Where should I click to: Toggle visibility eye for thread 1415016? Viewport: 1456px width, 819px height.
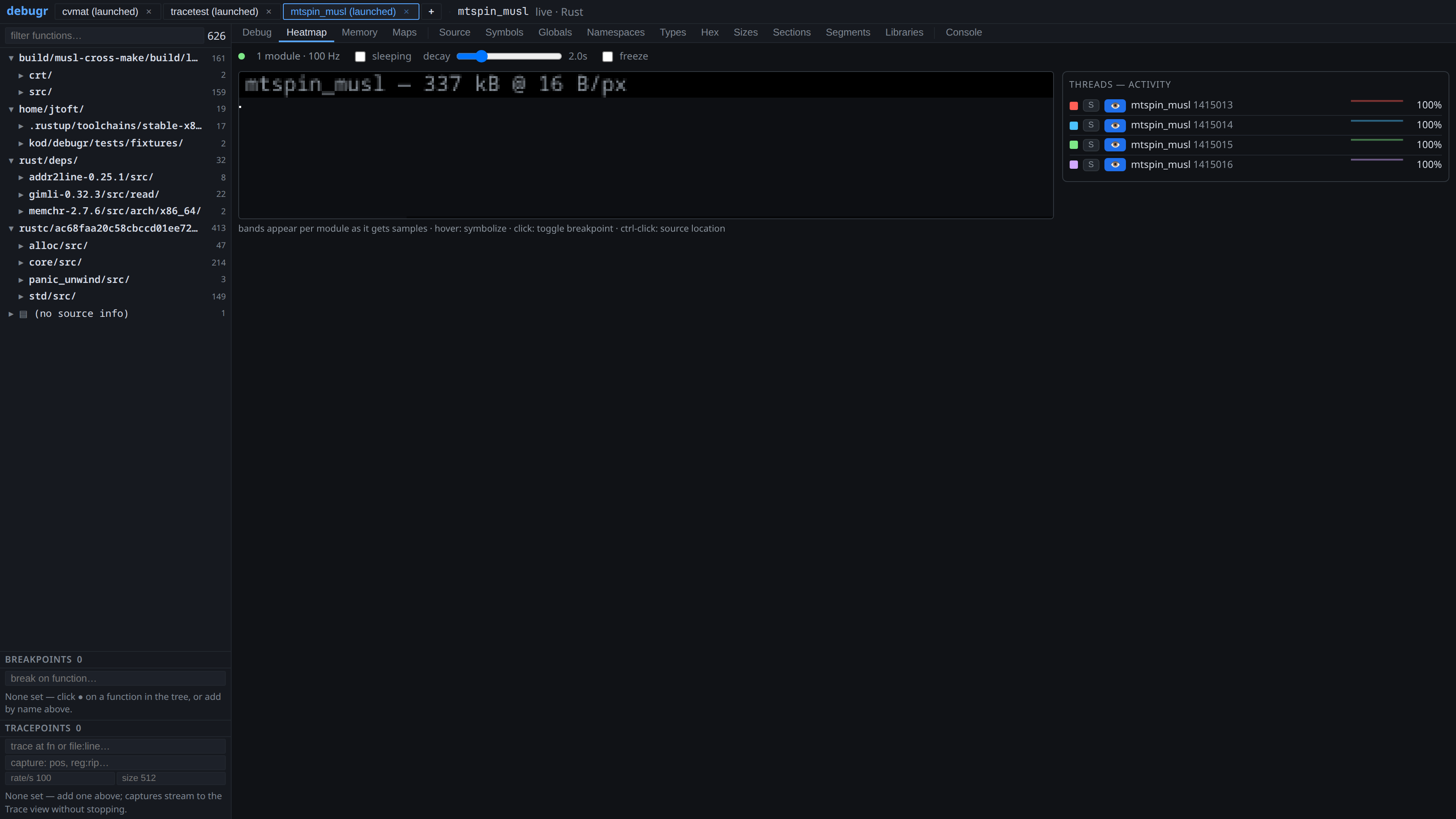[1115, 165]
